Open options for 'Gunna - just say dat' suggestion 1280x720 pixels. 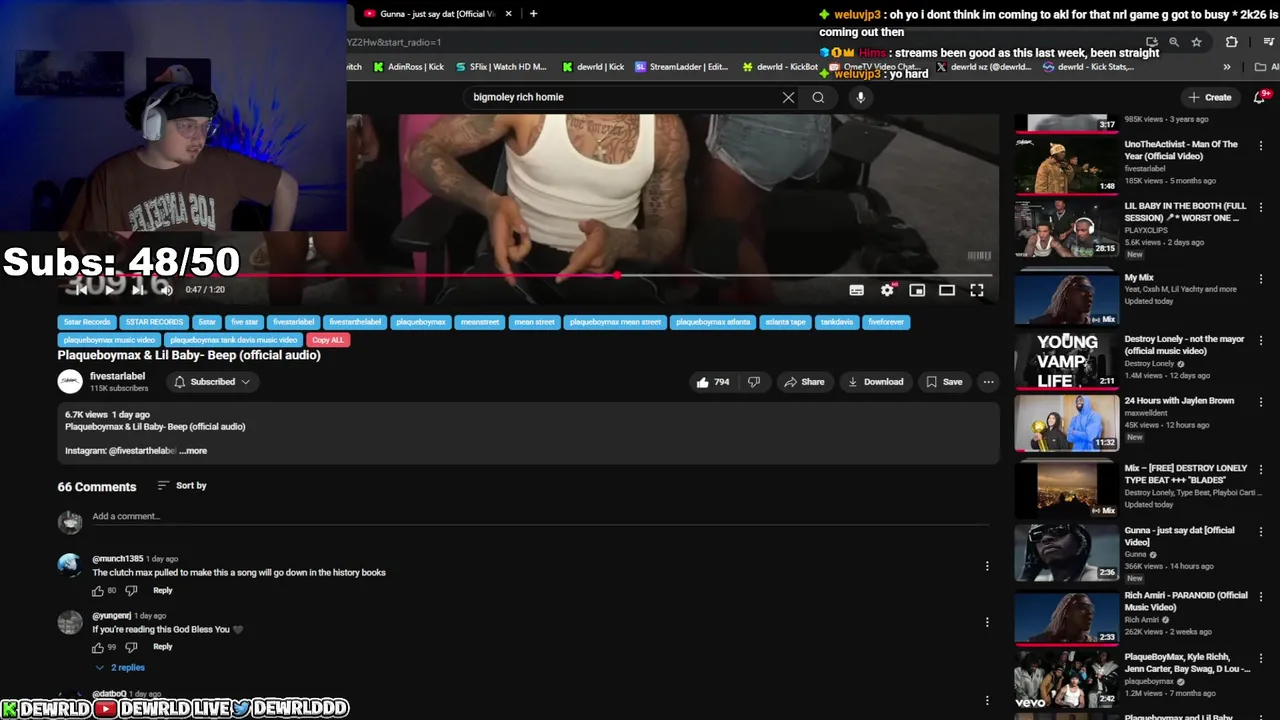pos(1261,532)
